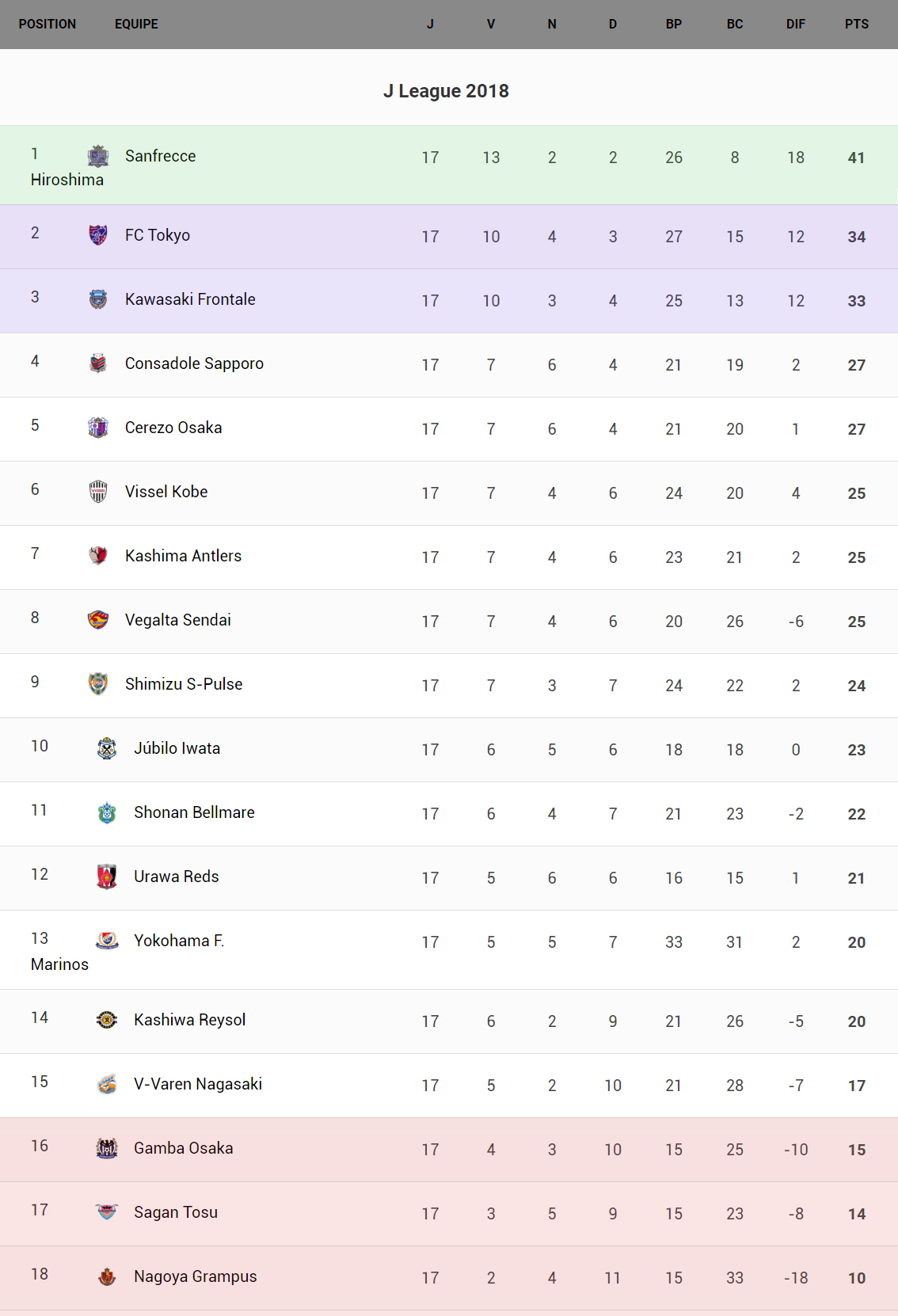Click the EQUIPE column header
This screenshot has height=1316, width=898.
136,24
